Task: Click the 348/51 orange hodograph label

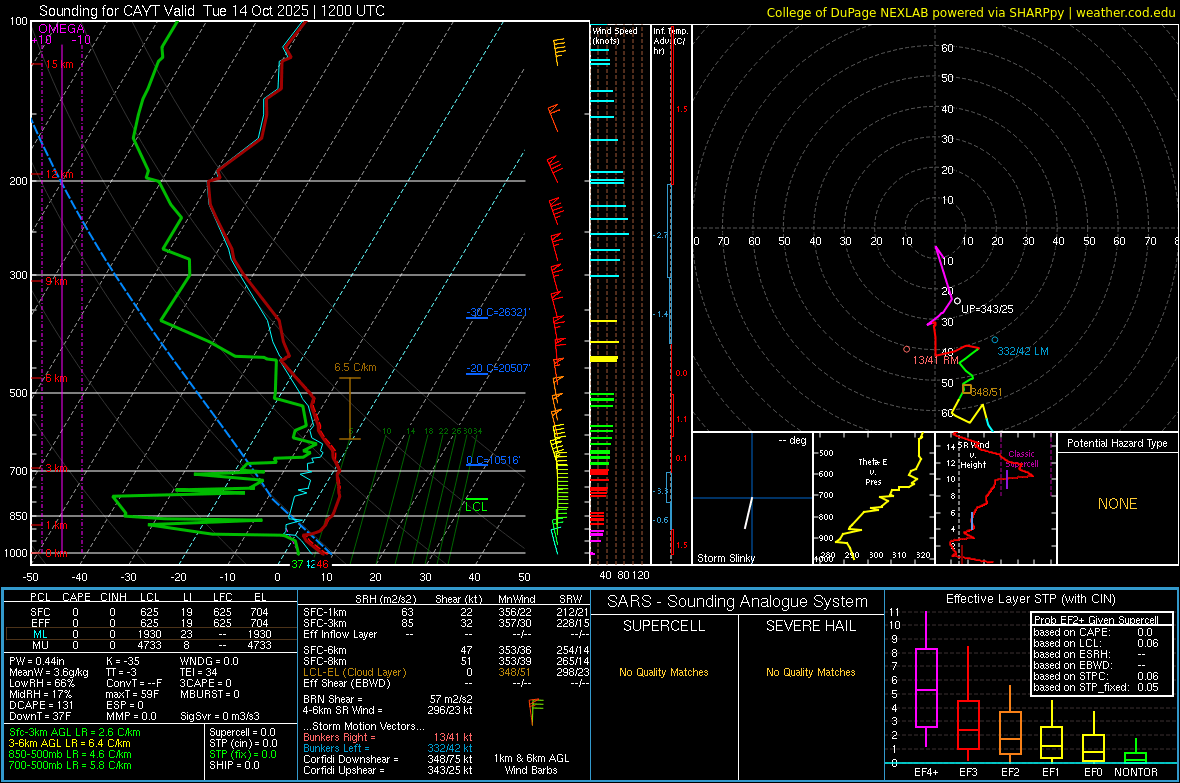Action: point(987,392)
